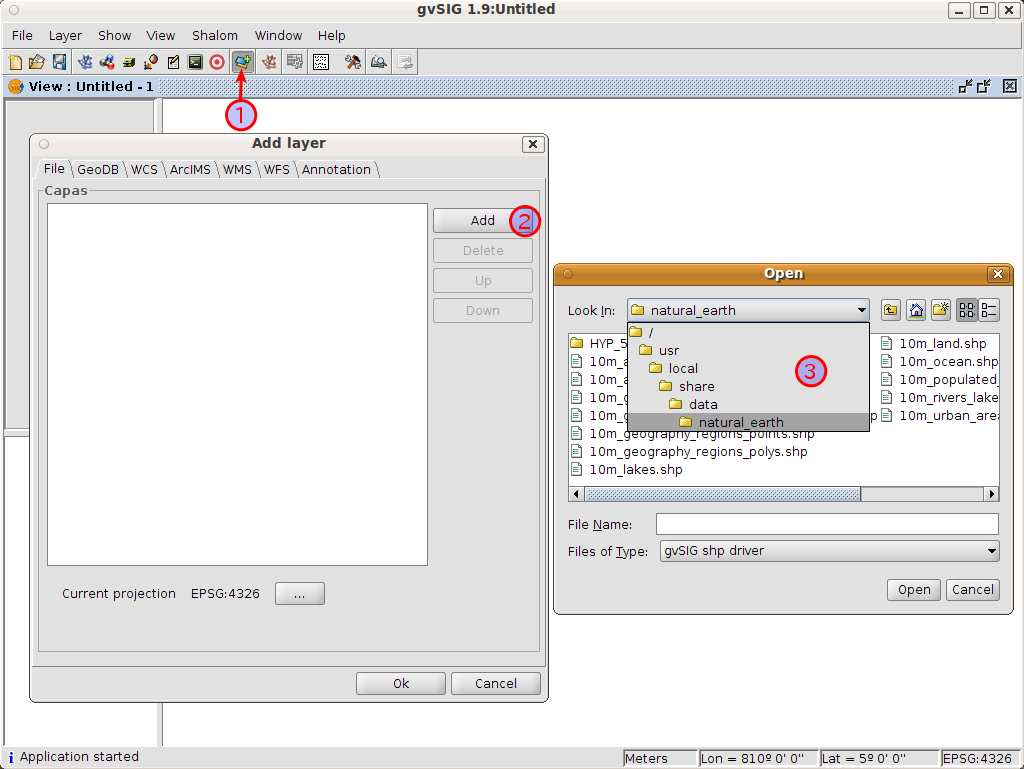Switch to List view in Open dialog
The width and height of the screenshot is (1024, 769).
(x=967, y=310)
